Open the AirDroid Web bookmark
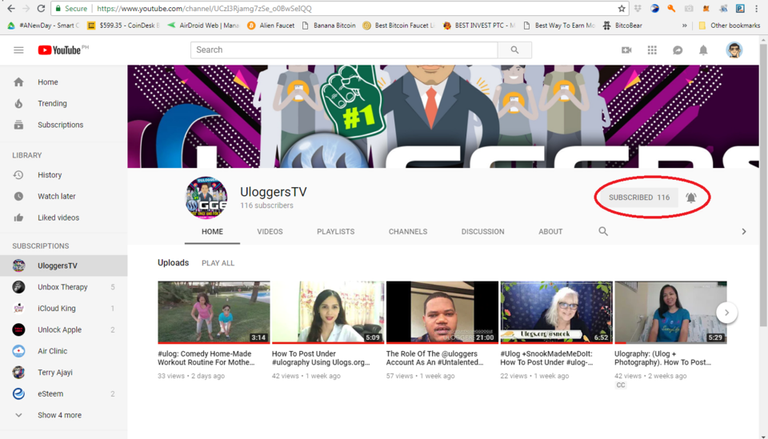 [203, 25]
